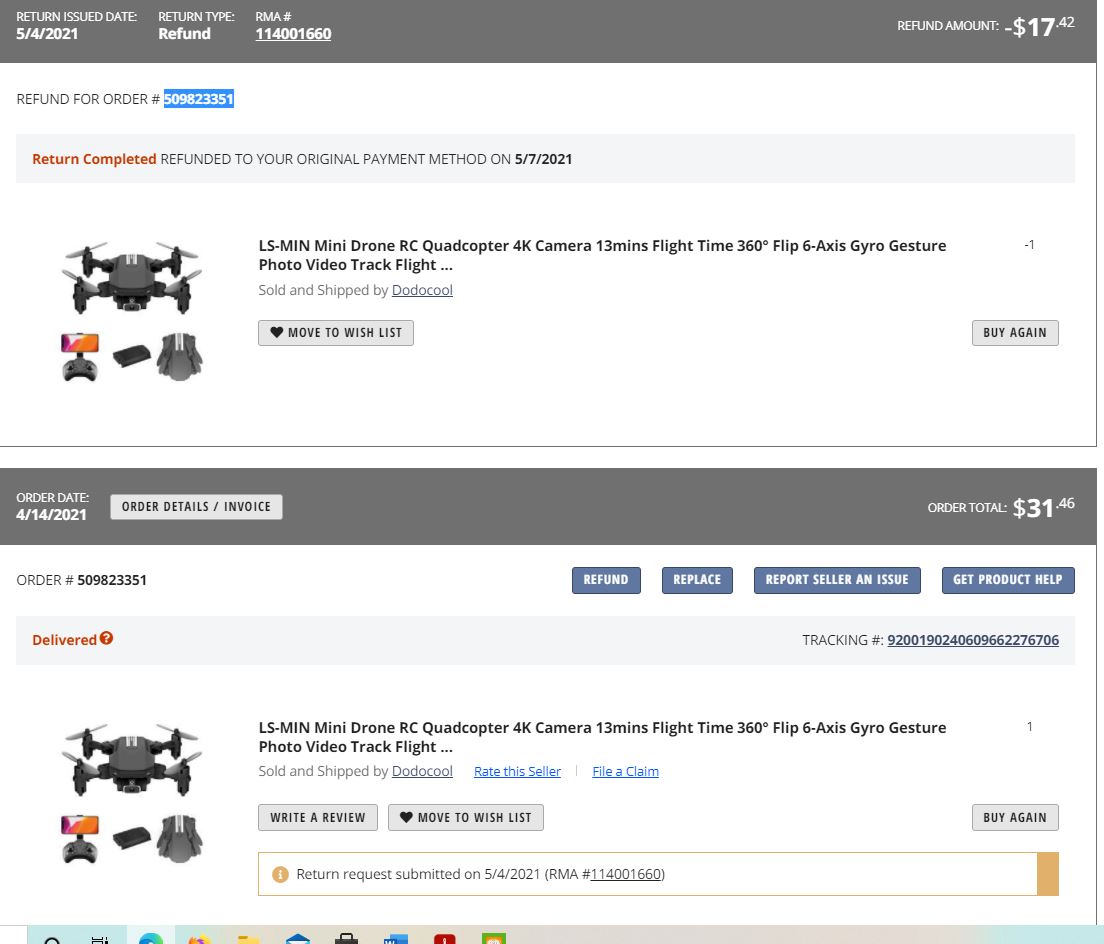Click Report Seller An Issue
Image resolution: width=1104 pixels, height=944 pixels.
837,579
